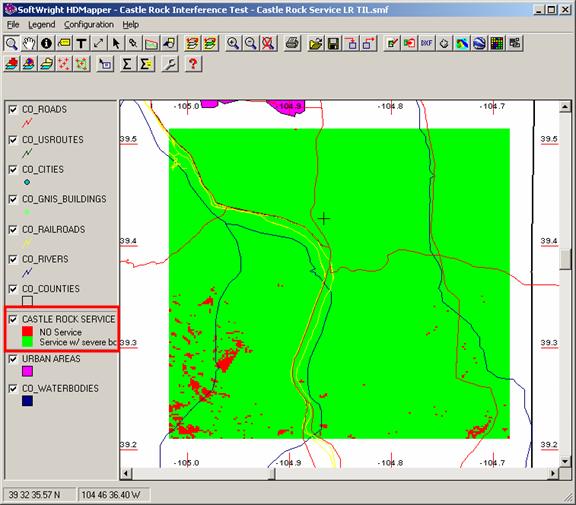Image resolution: width=576 pixels, height=505 pixels.
Task: Open the Configuration menu
Action: pos(89,25)
